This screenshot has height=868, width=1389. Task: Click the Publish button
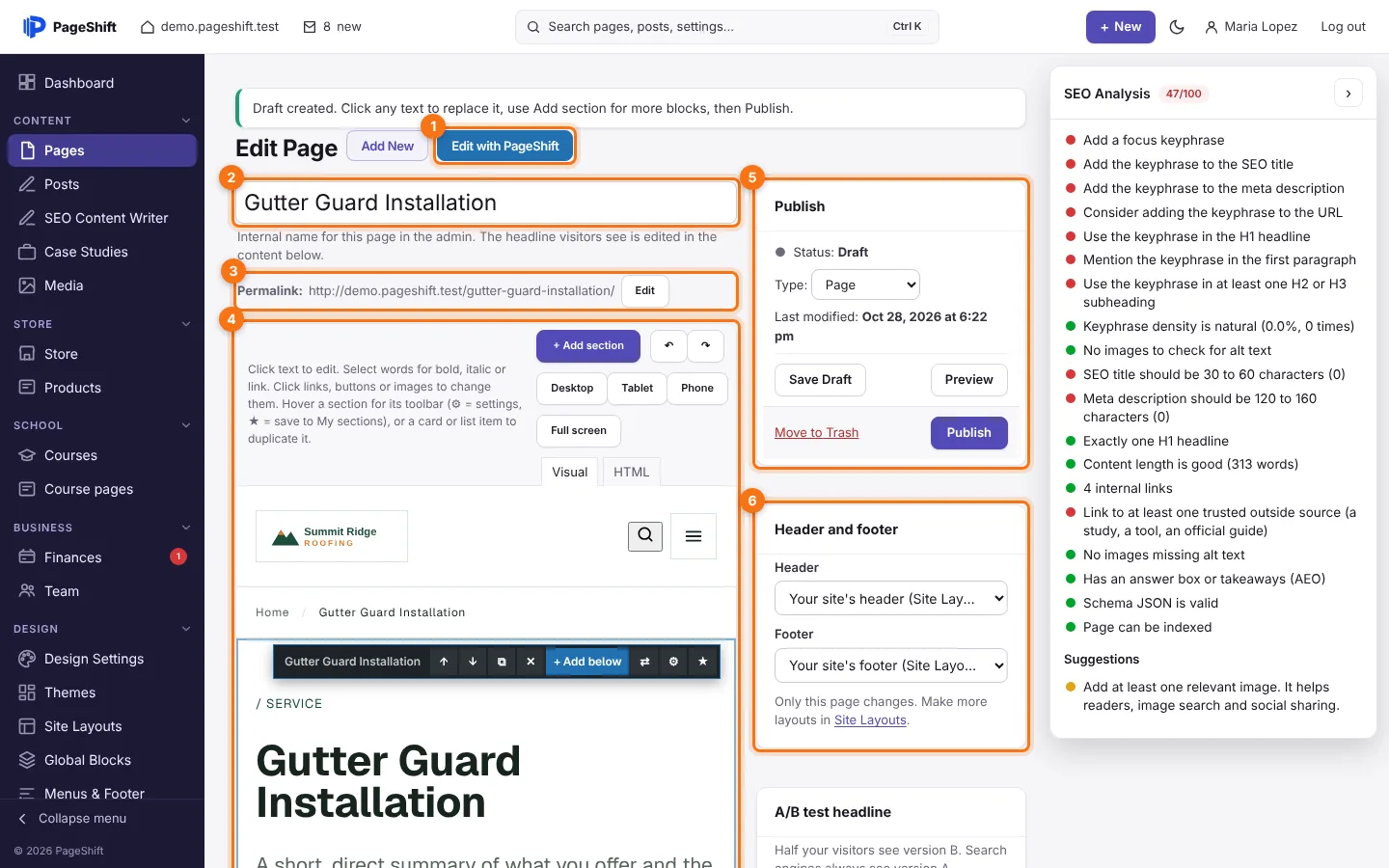point(969,433)
